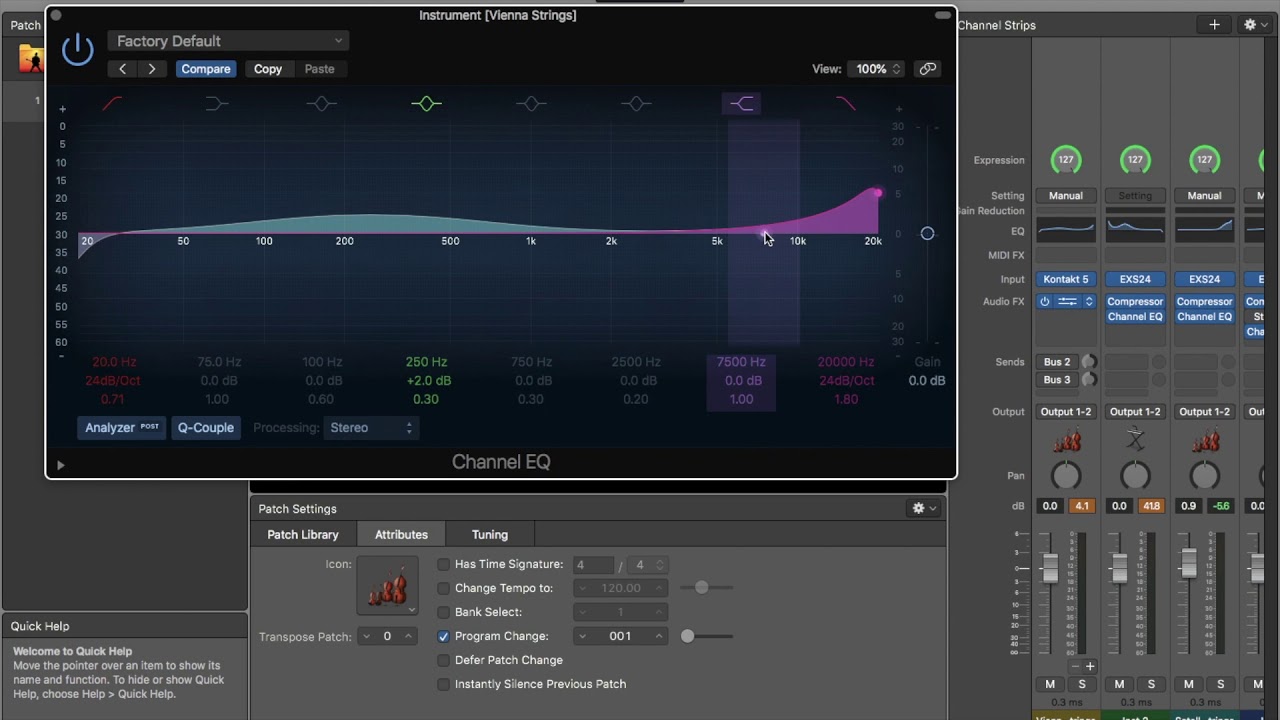Toggle the highlighted high shelf band icon
This screenshot has height=720, width=1280.
pos(741,104)
